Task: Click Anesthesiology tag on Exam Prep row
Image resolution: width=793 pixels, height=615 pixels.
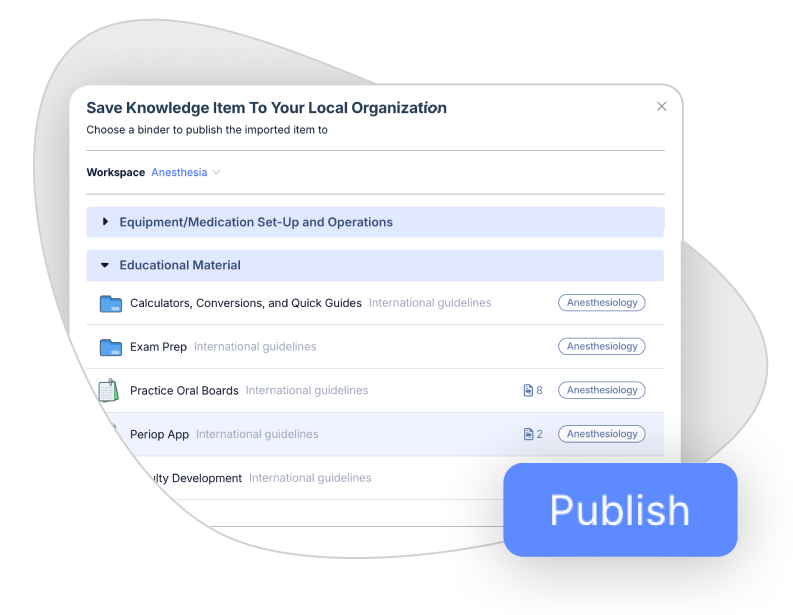Action: tap(602, 346)
